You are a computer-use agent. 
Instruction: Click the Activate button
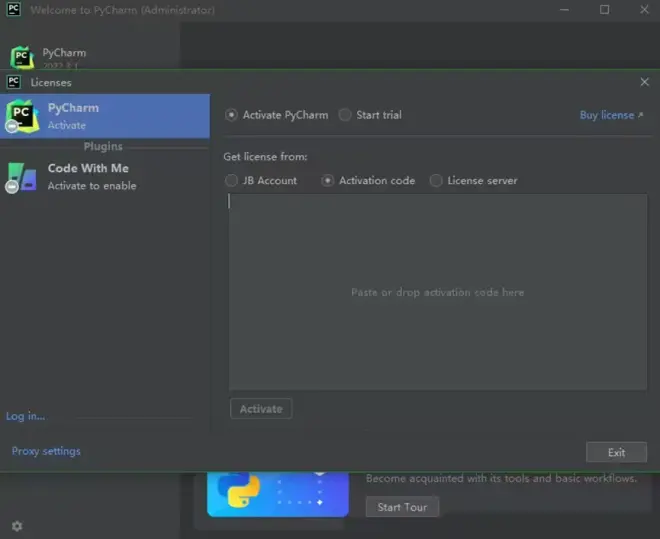tap(261, 409)
